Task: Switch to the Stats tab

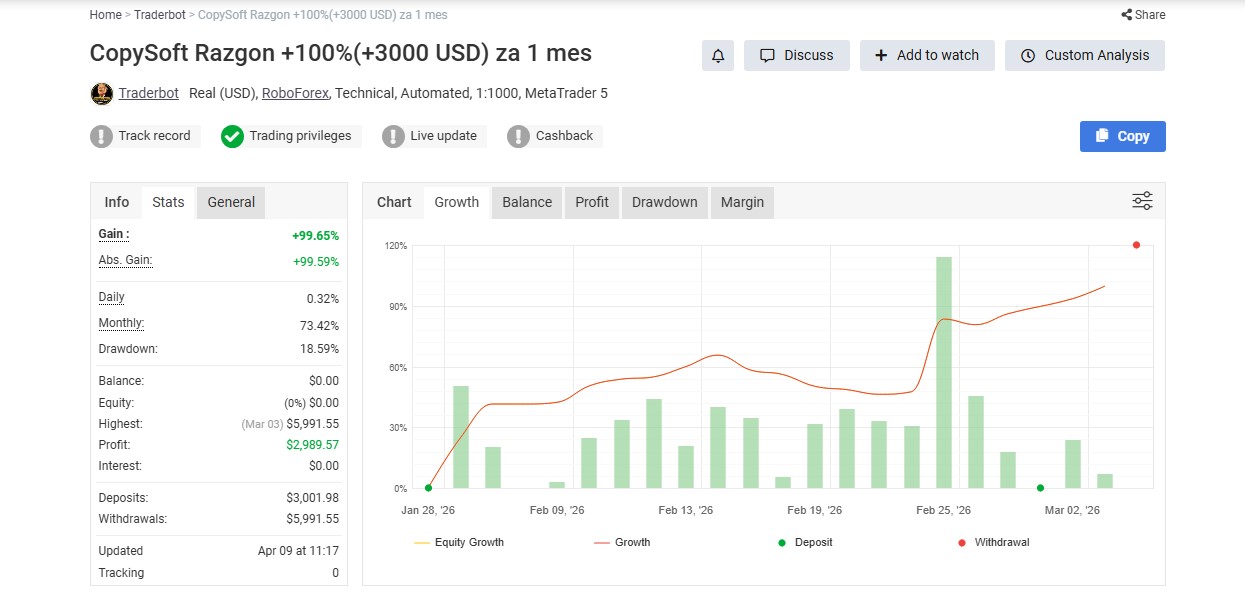Action: click(x=168, y=202)
